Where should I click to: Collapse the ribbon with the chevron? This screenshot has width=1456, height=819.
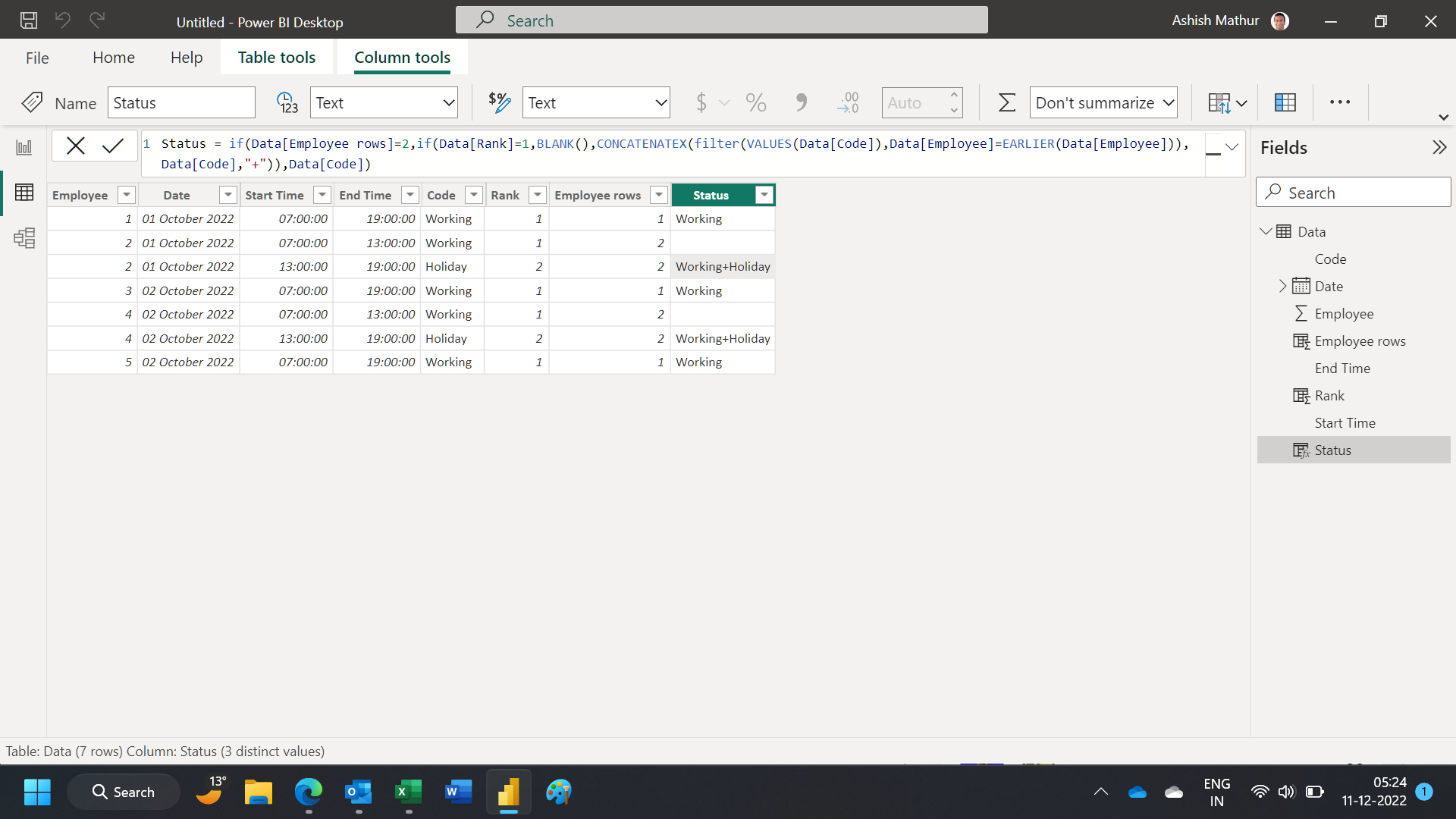(x=1443, y=118)
